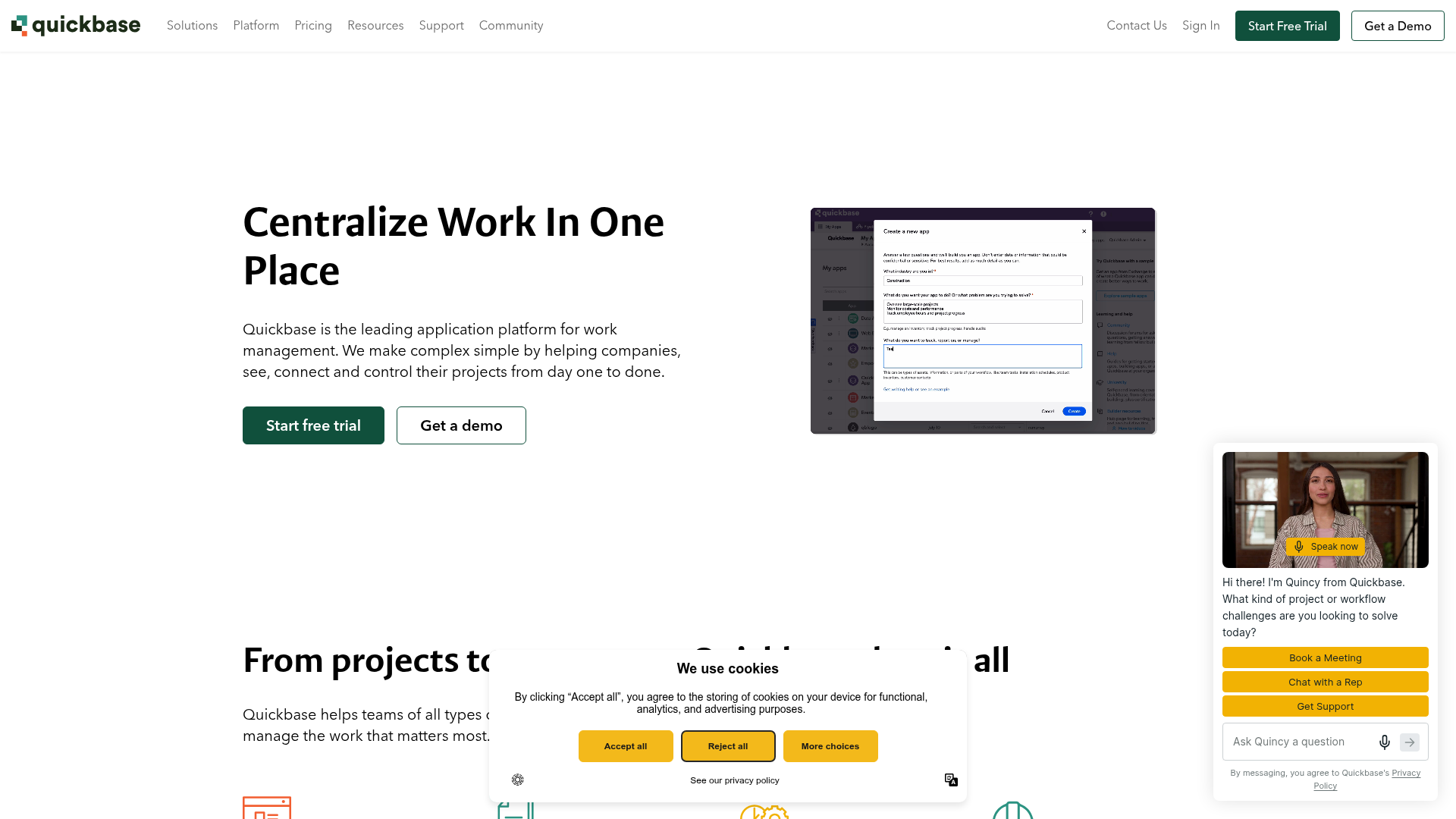Click the Start Free Trial header button
The width and height of the screenshot is (1456, 819).
pos(1288,26)
